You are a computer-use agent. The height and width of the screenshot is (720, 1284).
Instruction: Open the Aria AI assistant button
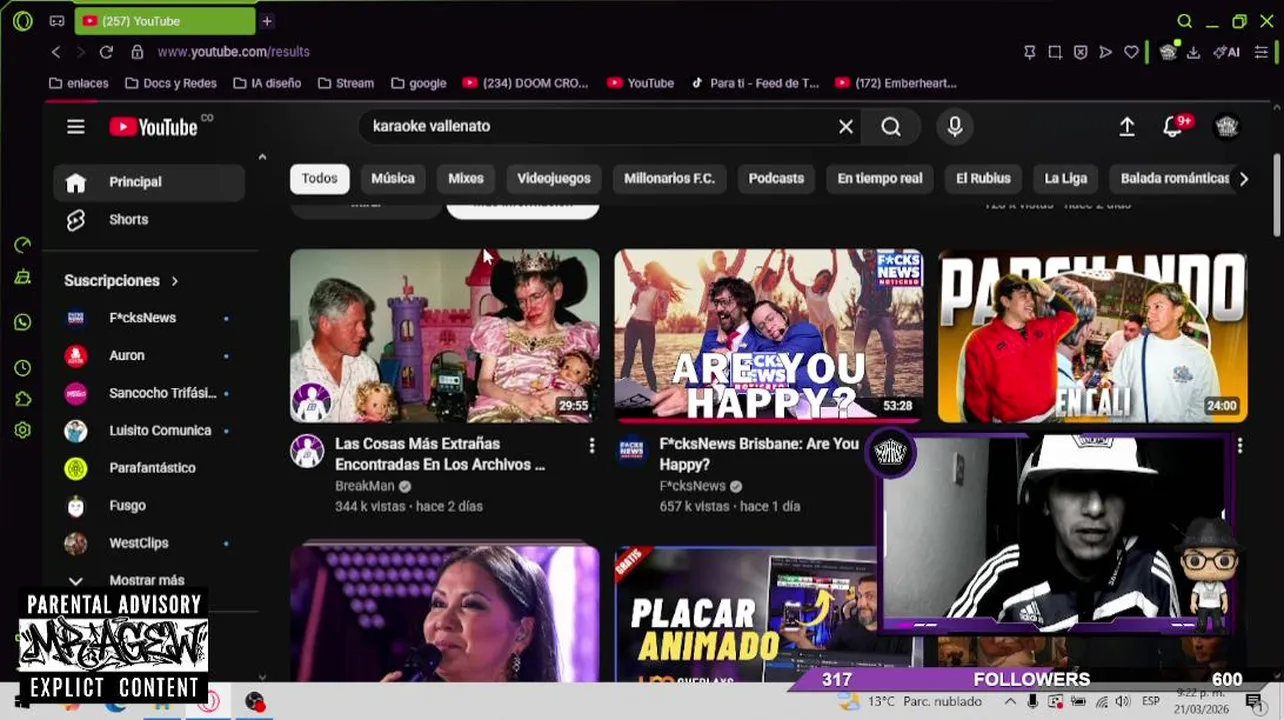pyautogui.click(x=1227, y=52)
